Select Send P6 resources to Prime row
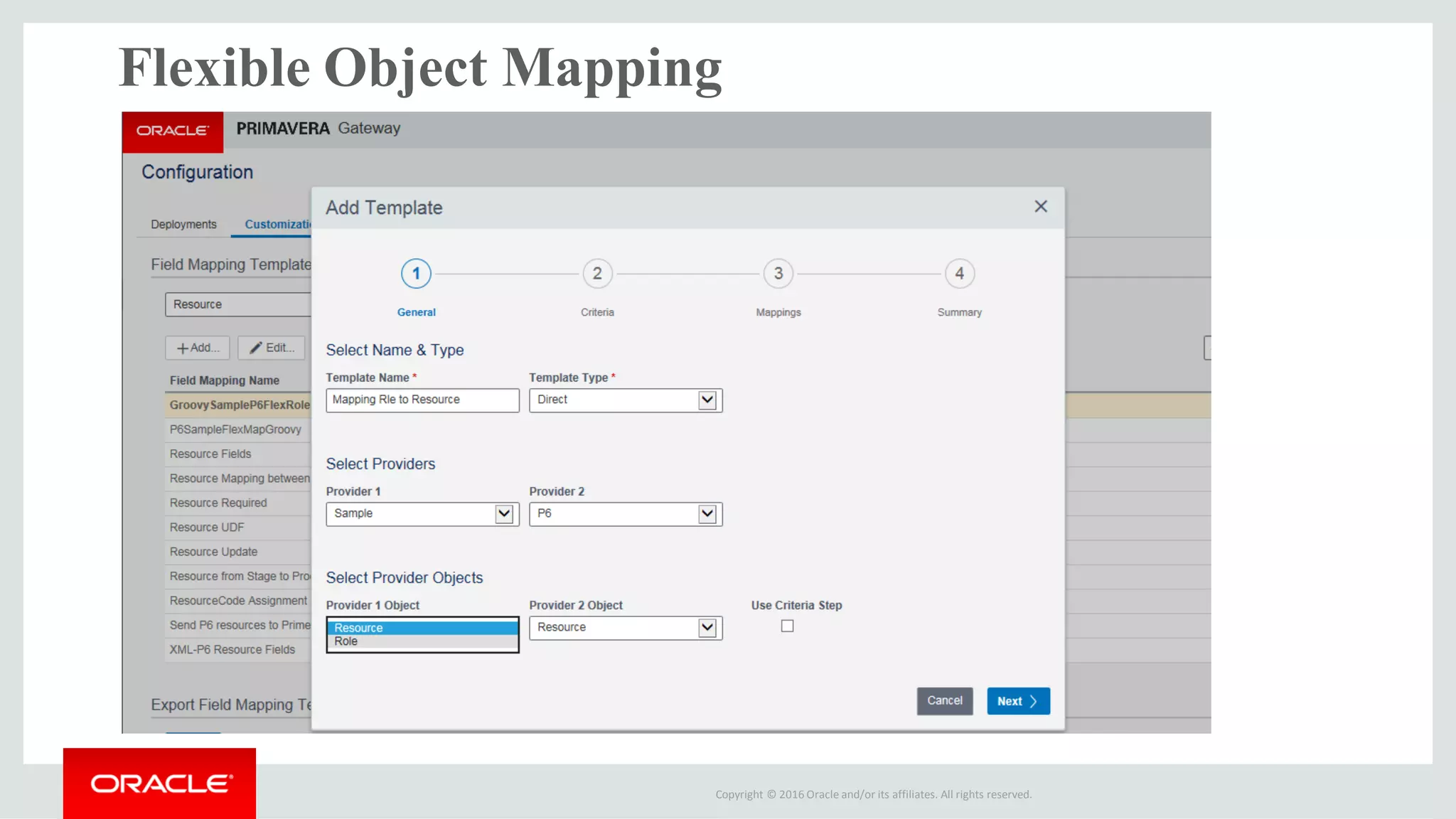The height and width of the screenshot is (819, 1456). tap(239, 625)
